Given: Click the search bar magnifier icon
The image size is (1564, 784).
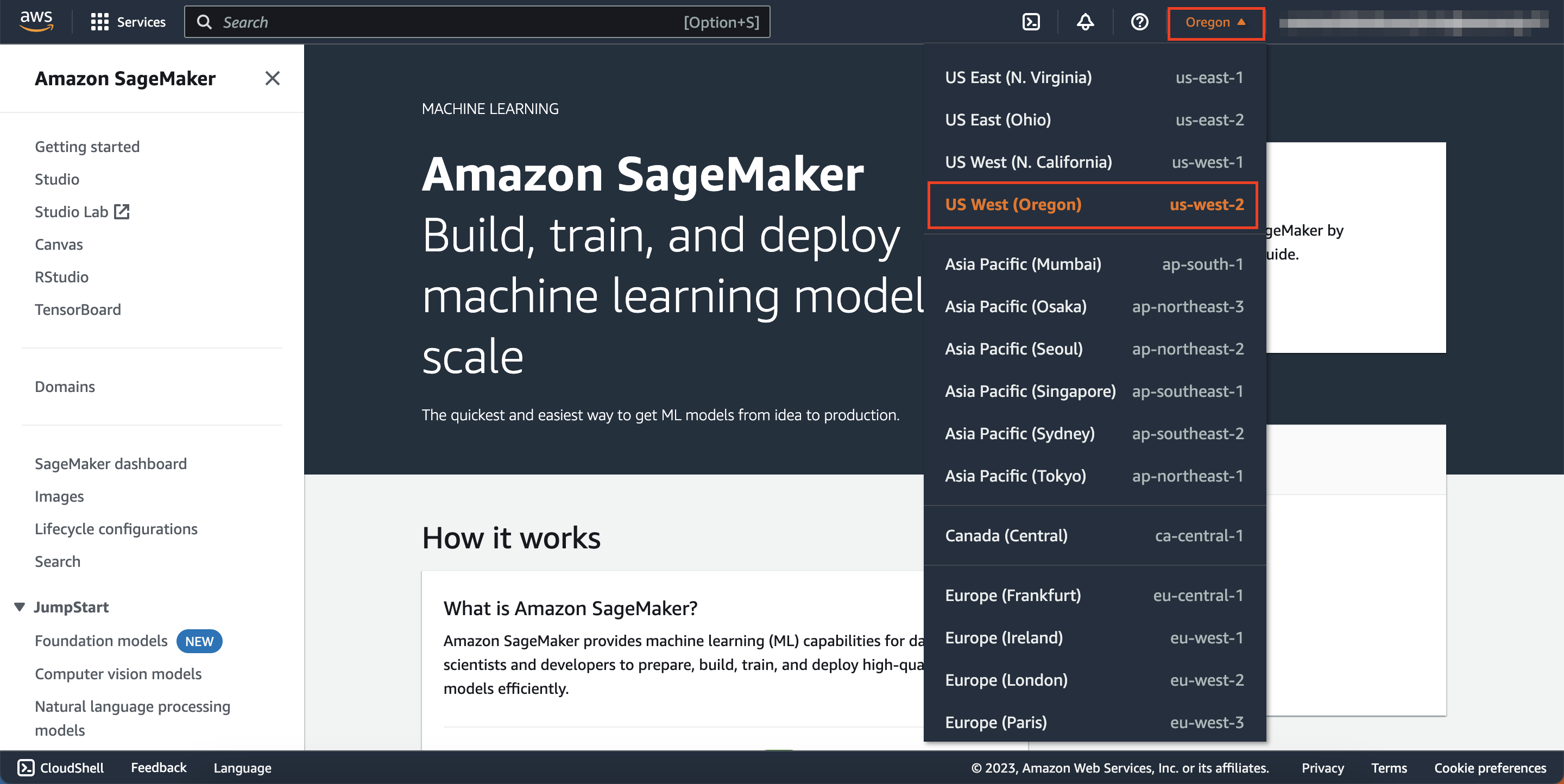Looking at the screenshot, I should click(x=205, y=22).
